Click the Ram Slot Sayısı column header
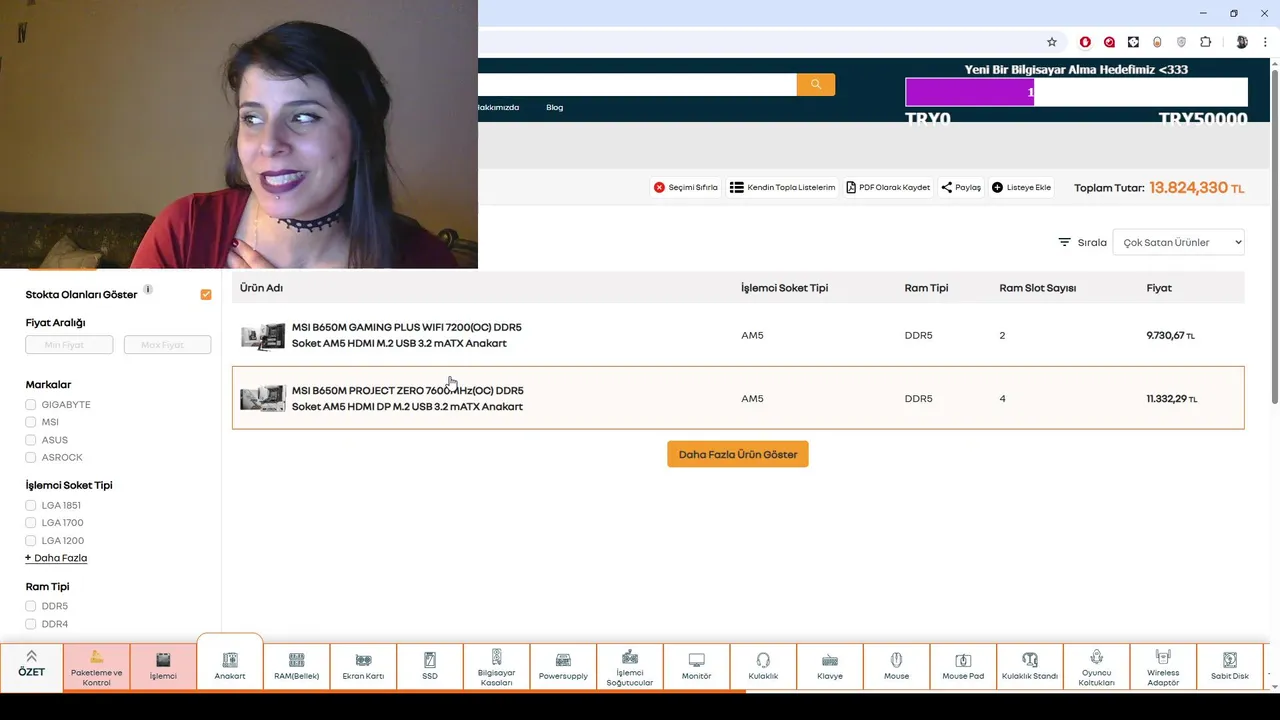The width and height of the screenshot is (1280, 720). point(1037,288)
